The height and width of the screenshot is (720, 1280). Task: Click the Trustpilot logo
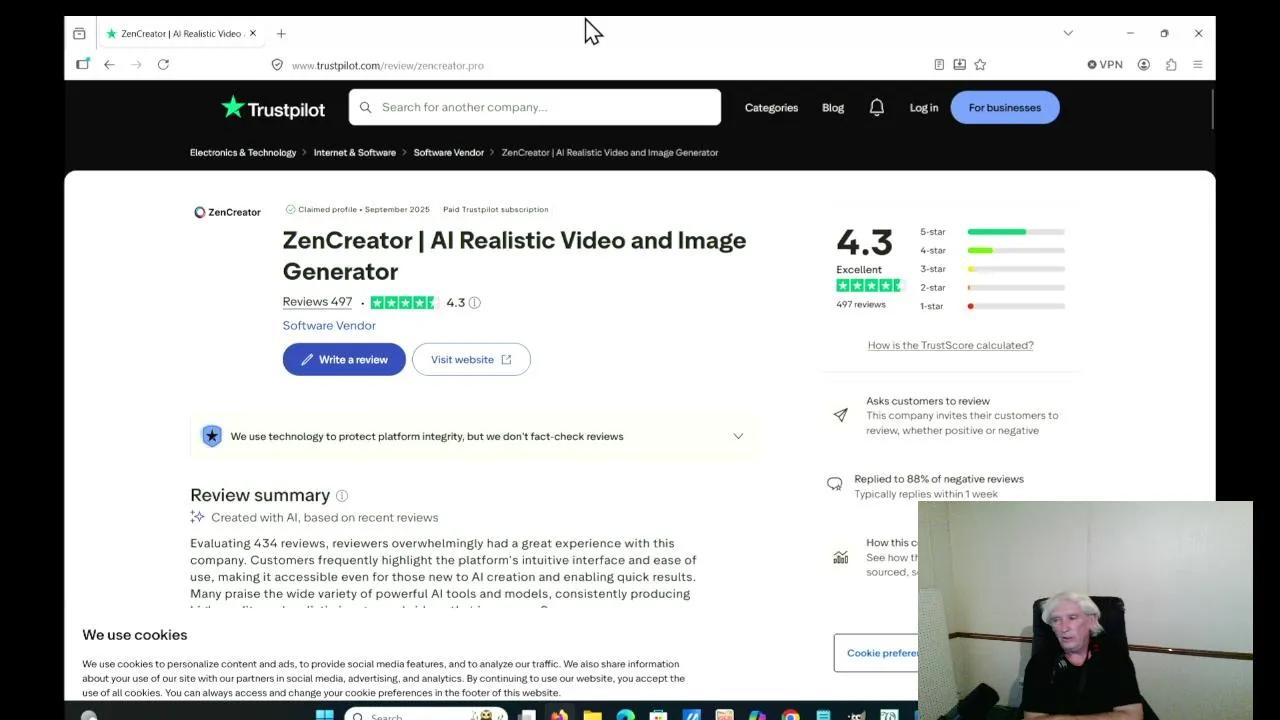coord(273,108)
